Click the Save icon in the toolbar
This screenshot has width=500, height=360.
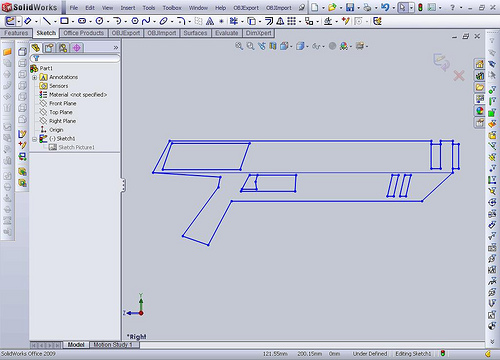(350, 7)
